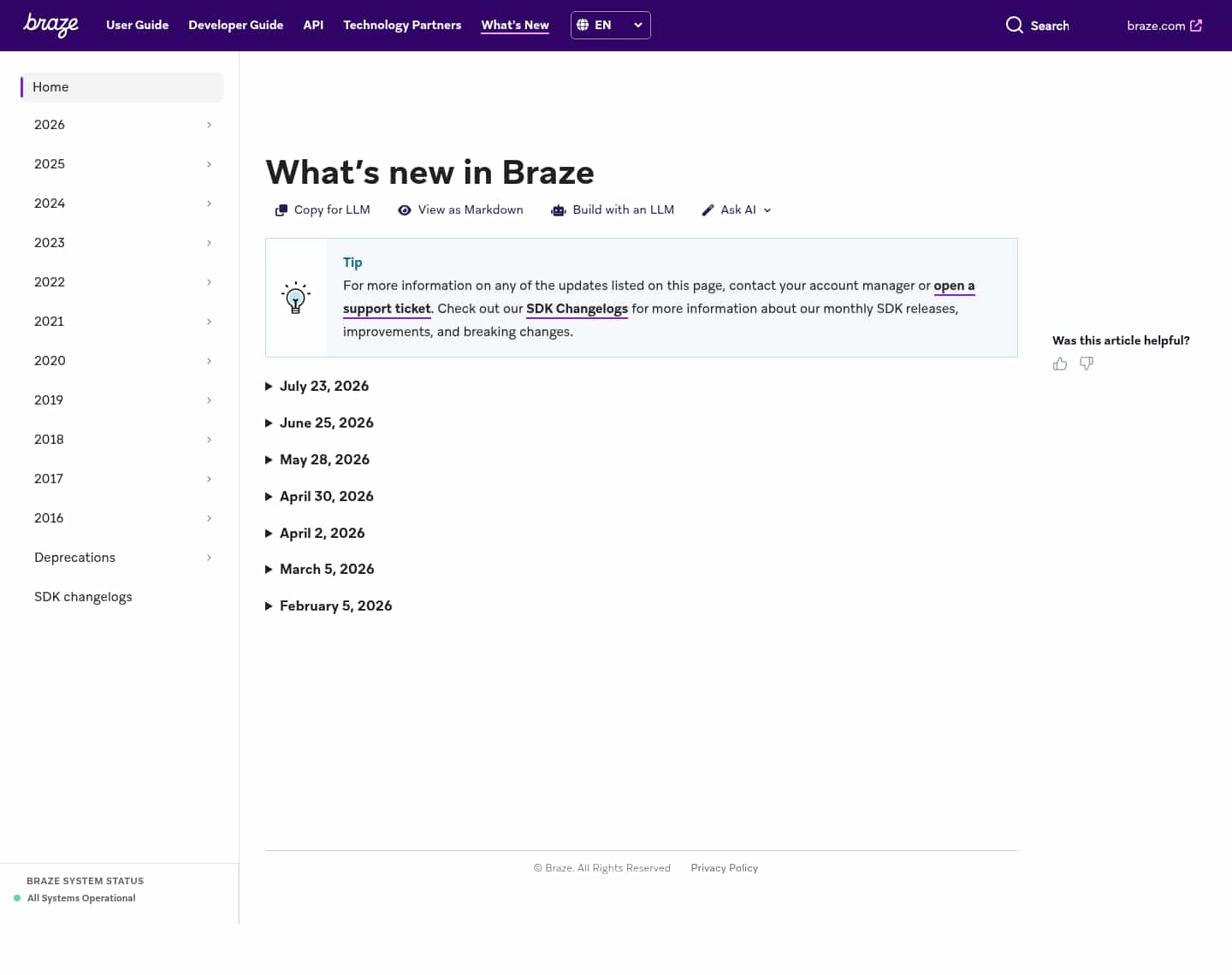Open the 2018 sidebar item
This screenshot has height=975, width=1232.
tap(121, 440)
